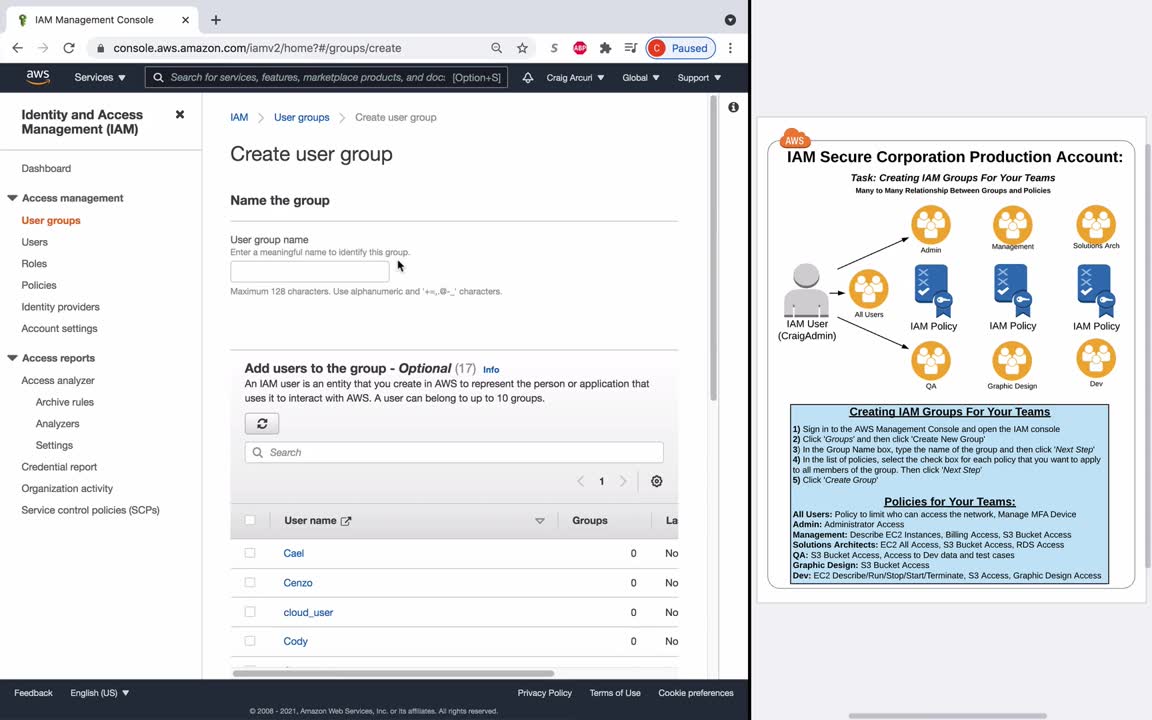Open the Craig Arcuri account dropdown
1152x720 pixels.
(x=575, y=77)
